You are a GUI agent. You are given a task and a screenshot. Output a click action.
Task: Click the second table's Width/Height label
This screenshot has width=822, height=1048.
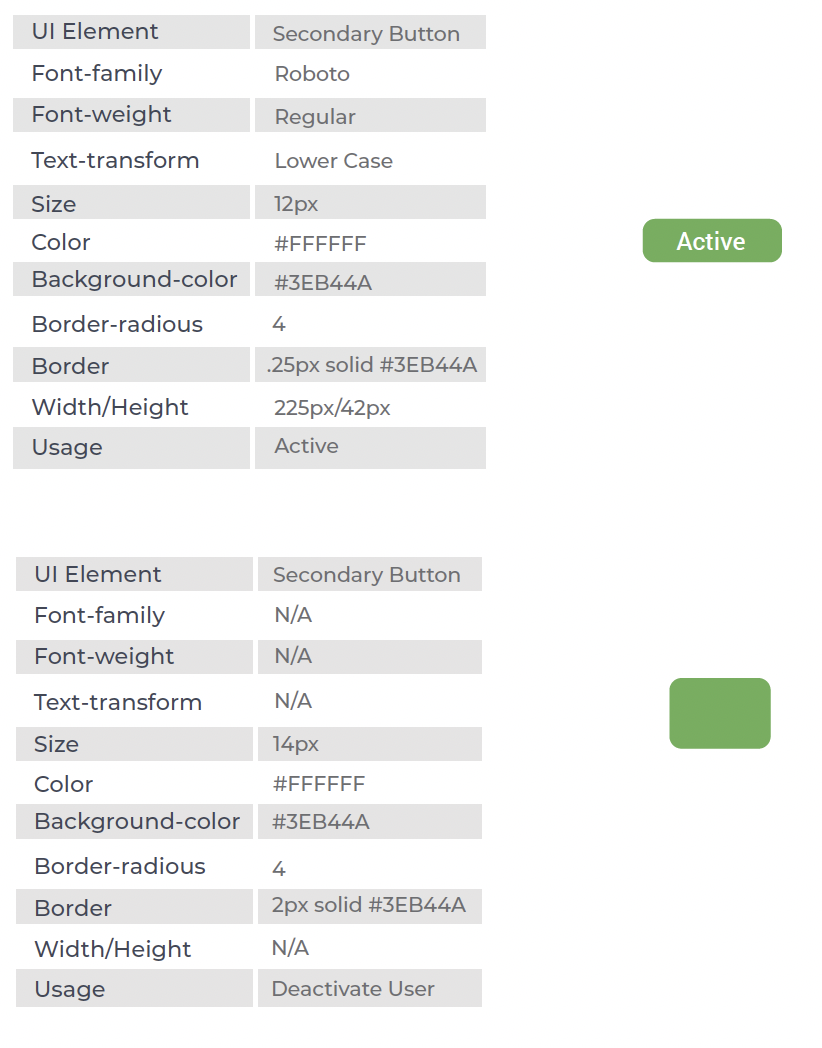click(112, 949)
